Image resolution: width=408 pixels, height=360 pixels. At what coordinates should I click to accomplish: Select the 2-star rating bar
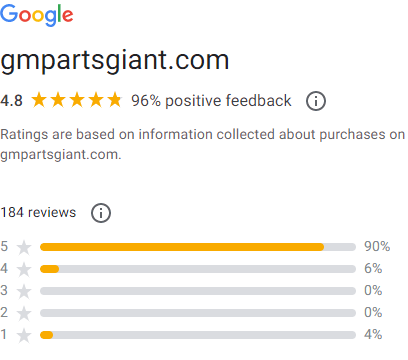tap(198, 313)
